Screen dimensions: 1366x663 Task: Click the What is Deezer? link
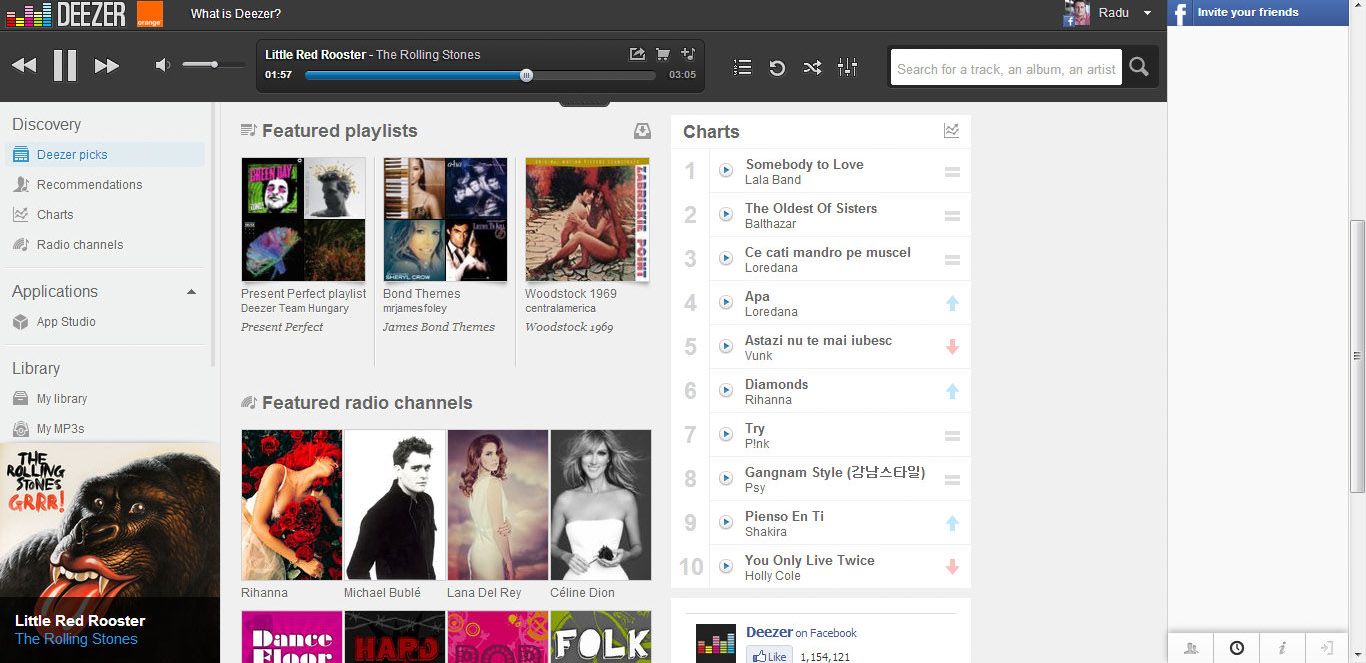pyautogui.click(x=236, y=14)
